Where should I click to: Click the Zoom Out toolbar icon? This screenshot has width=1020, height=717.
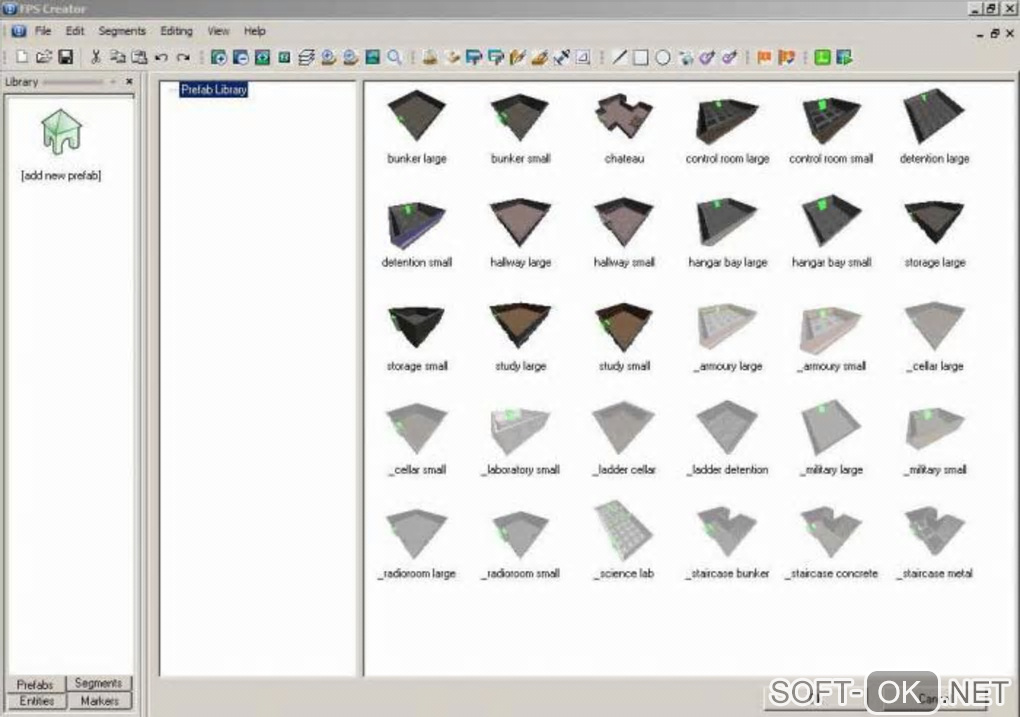pos(241,57)
